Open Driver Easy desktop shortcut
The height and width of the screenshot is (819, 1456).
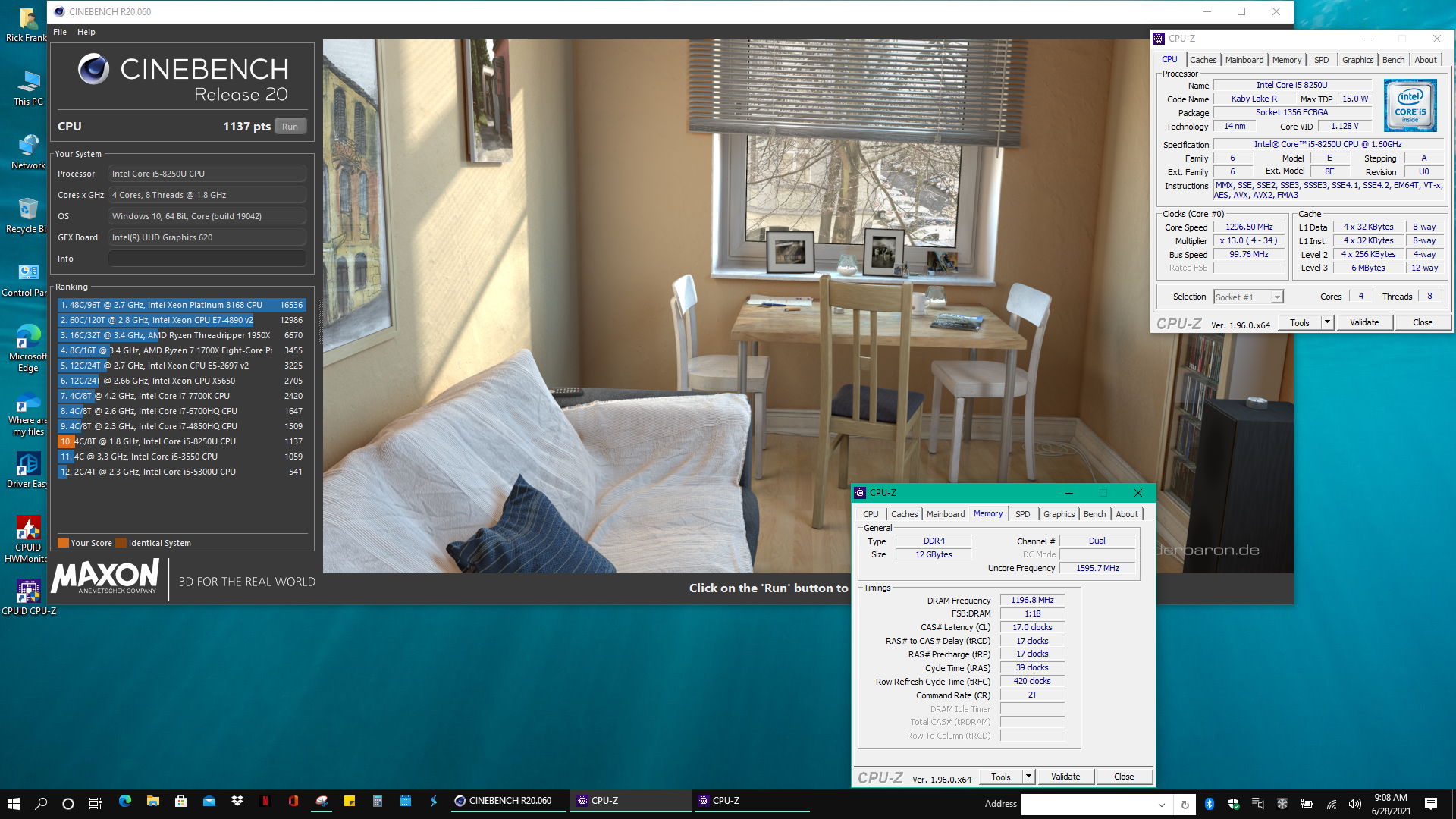coord(28,469)
